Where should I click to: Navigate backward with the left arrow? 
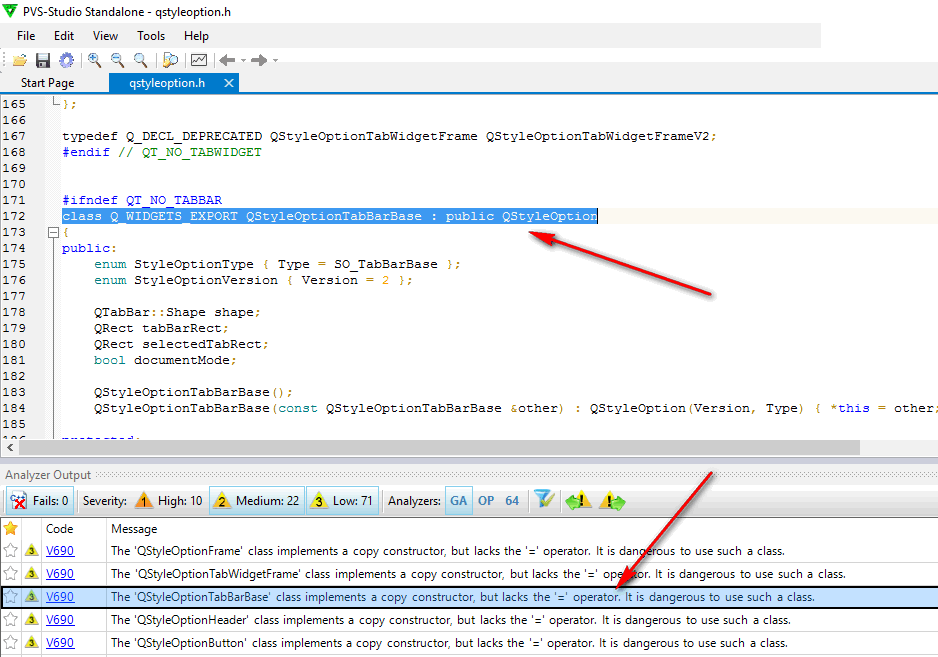(227, 60)
